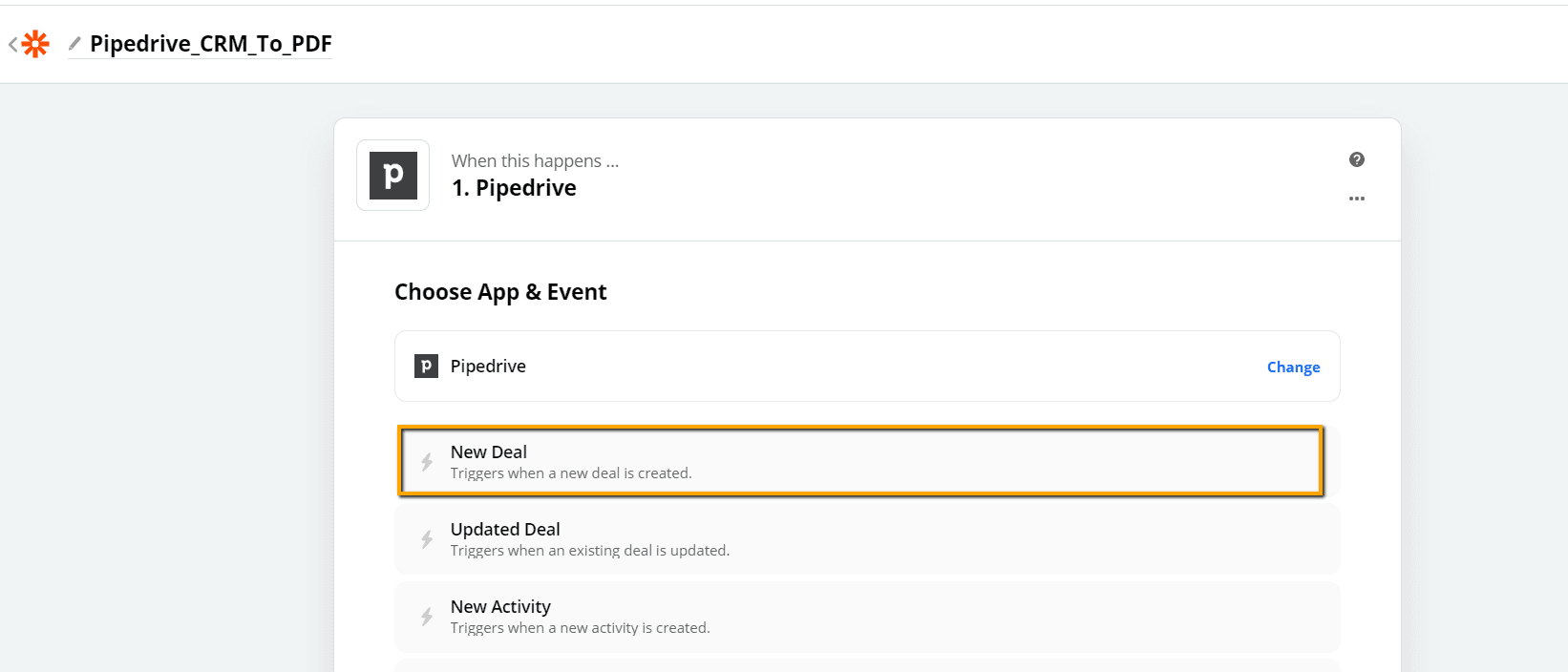This screenshot has width=1568, height=672.
Task: Click 'Triggers when an existing deal is updated' description
Action: 589,551
